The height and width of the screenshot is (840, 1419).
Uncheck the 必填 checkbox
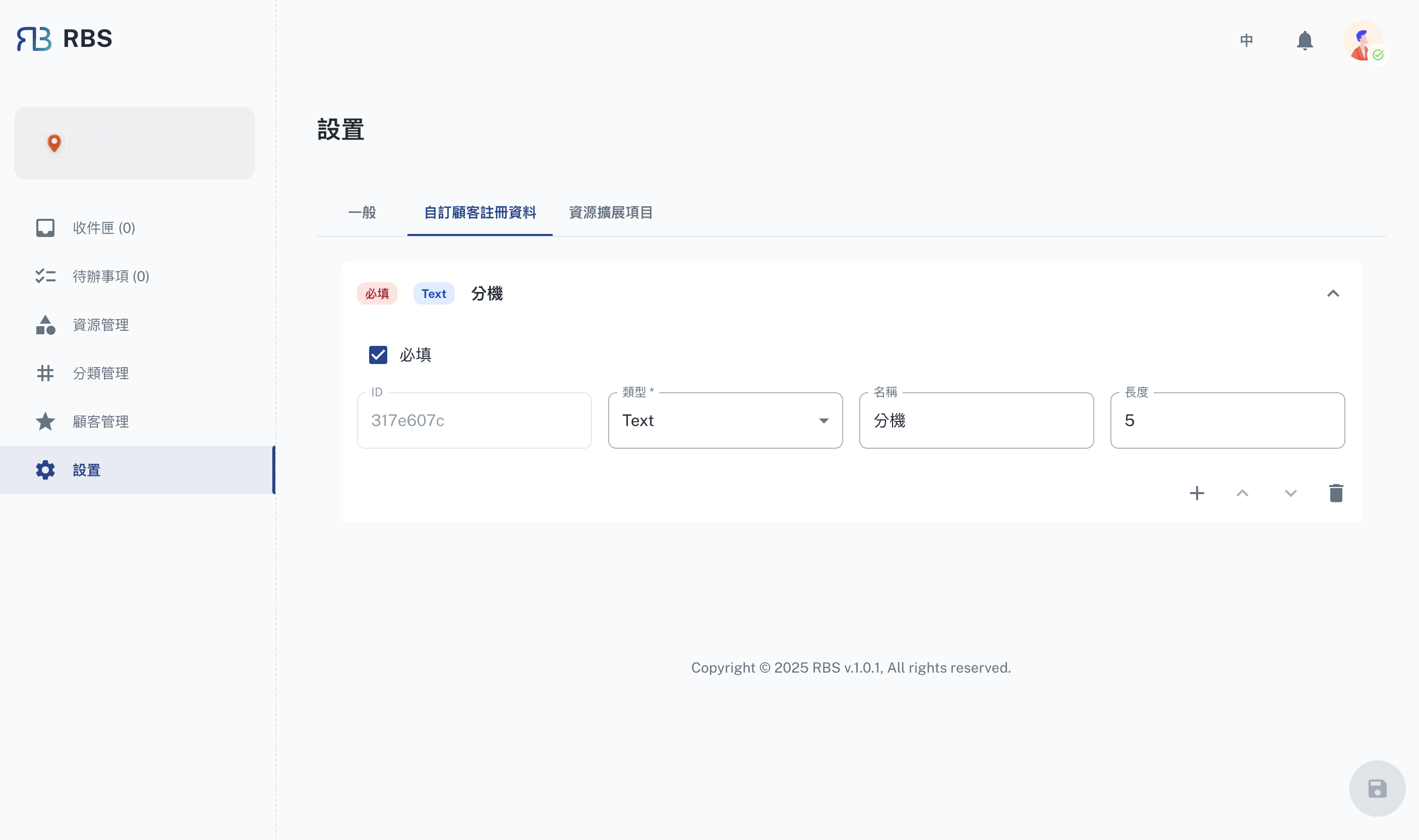pyautogui.click(x=378, y=355)
